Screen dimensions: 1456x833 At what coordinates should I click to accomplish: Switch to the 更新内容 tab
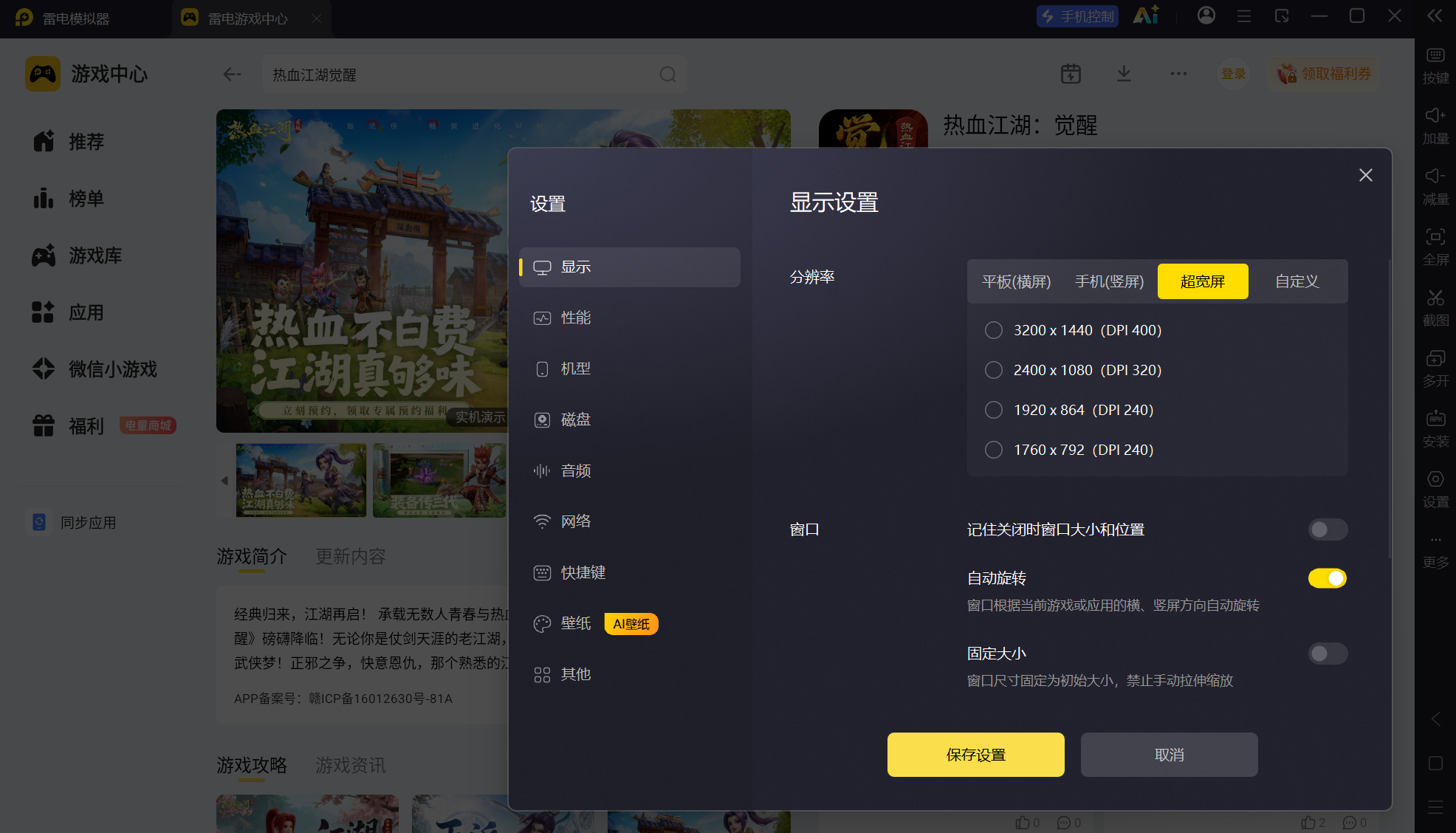point(351,556)
